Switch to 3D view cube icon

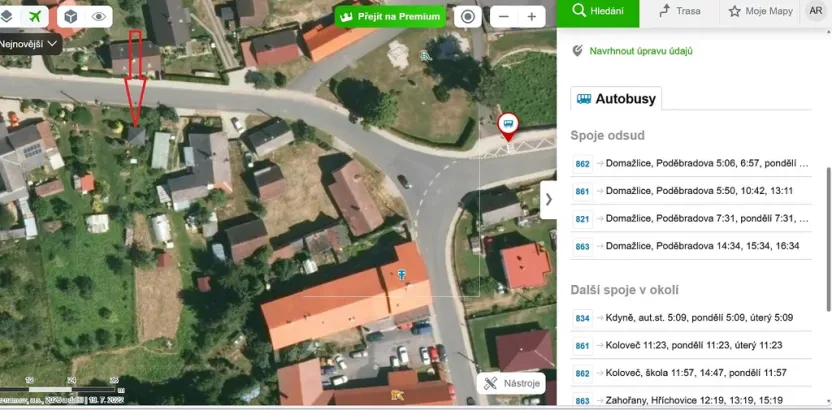[x=71, y=17]
